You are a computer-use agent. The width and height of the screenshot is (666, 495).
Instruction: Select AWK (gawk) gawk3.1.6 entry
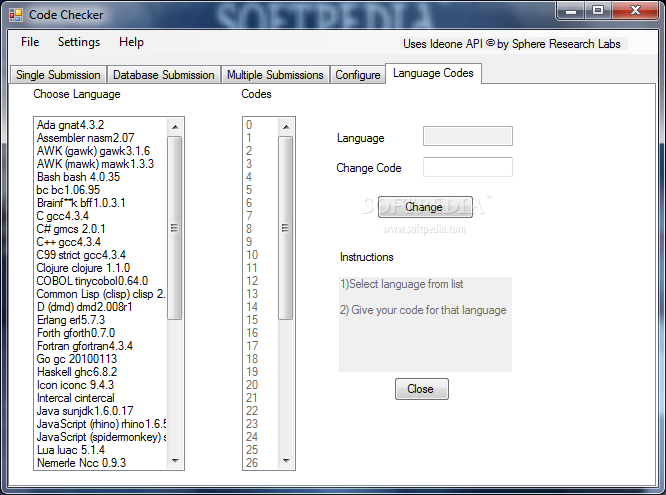(x=101, y=151)
